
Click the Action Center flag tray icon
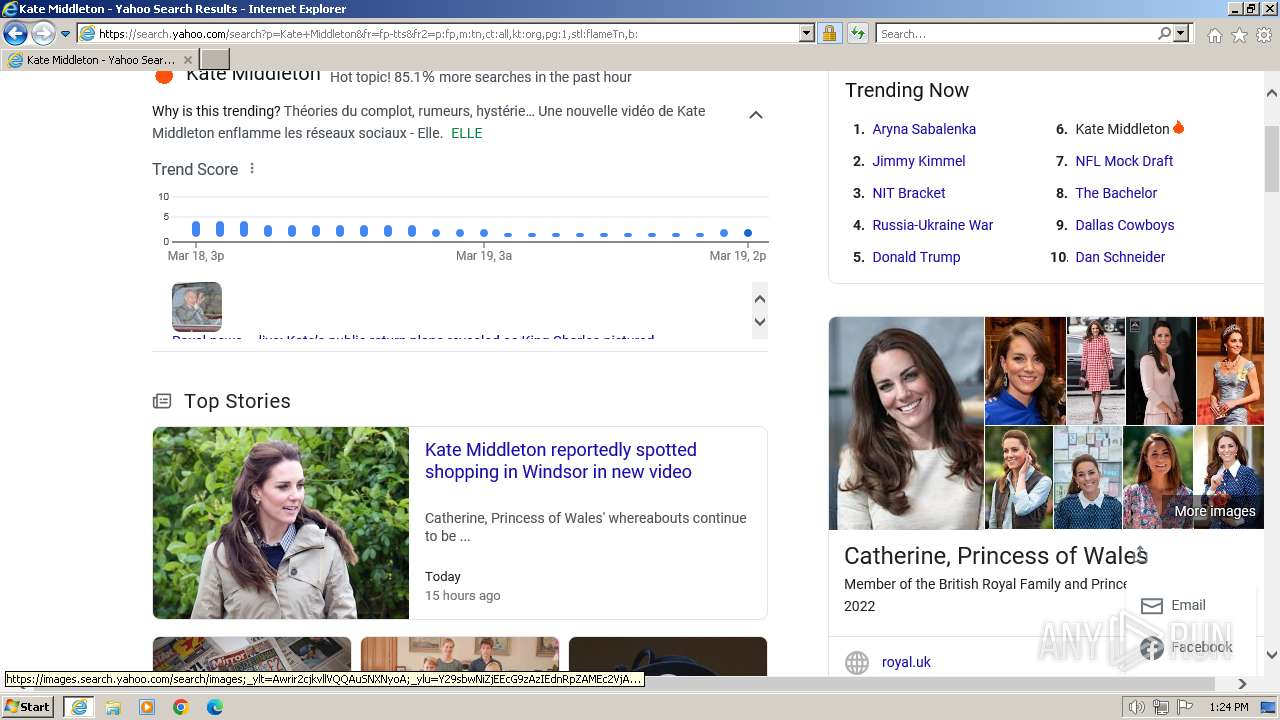1185,707
